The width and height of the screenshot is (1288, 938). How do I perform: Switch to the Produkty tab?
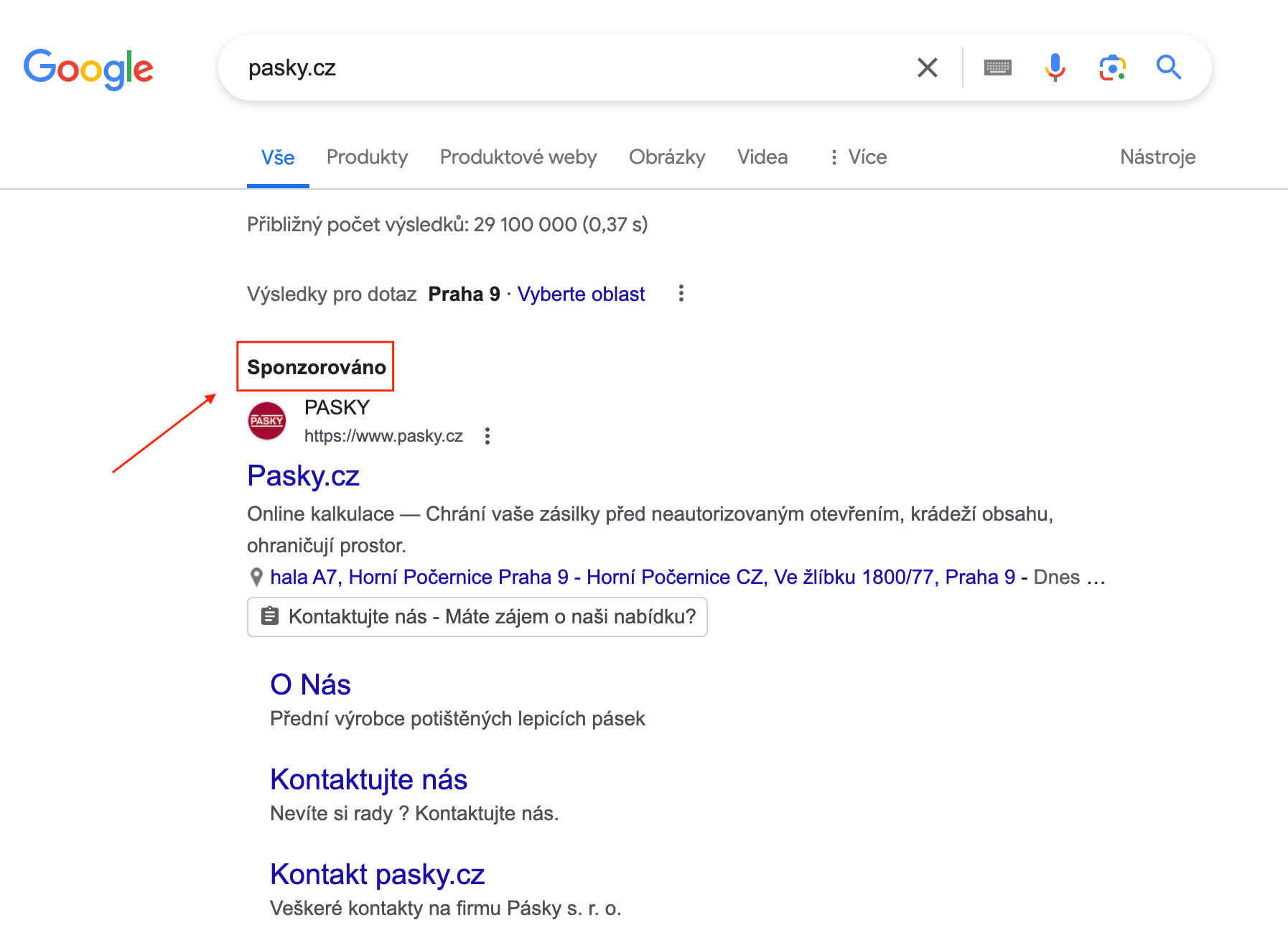(367, 157)
